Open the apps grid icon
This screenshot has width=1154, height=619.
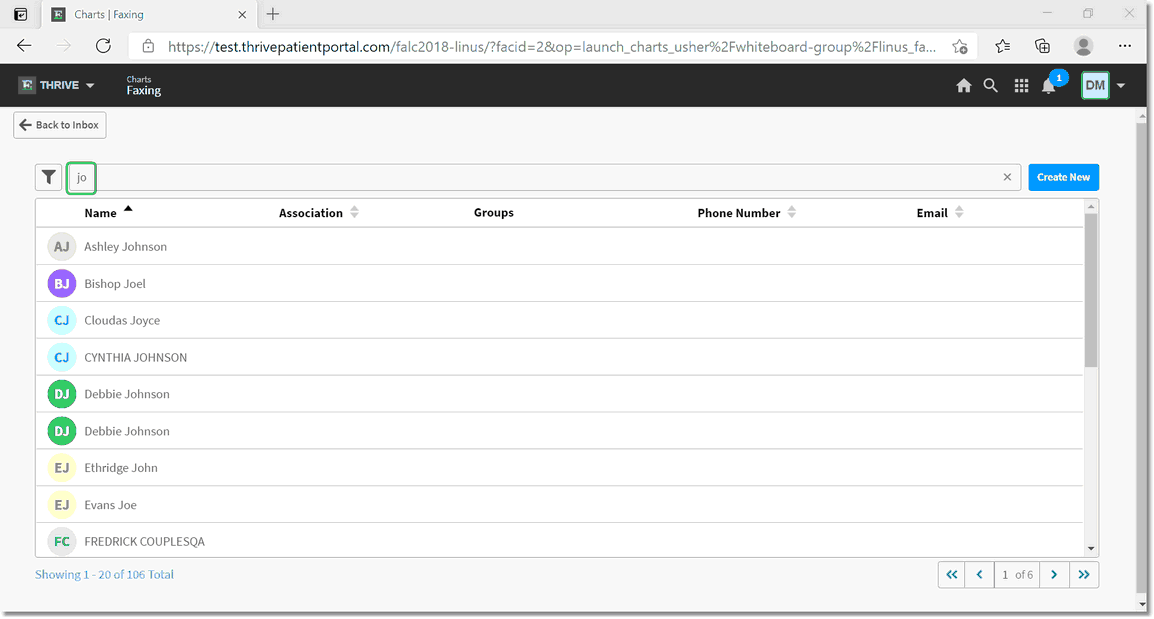[x=1021, y=86]
